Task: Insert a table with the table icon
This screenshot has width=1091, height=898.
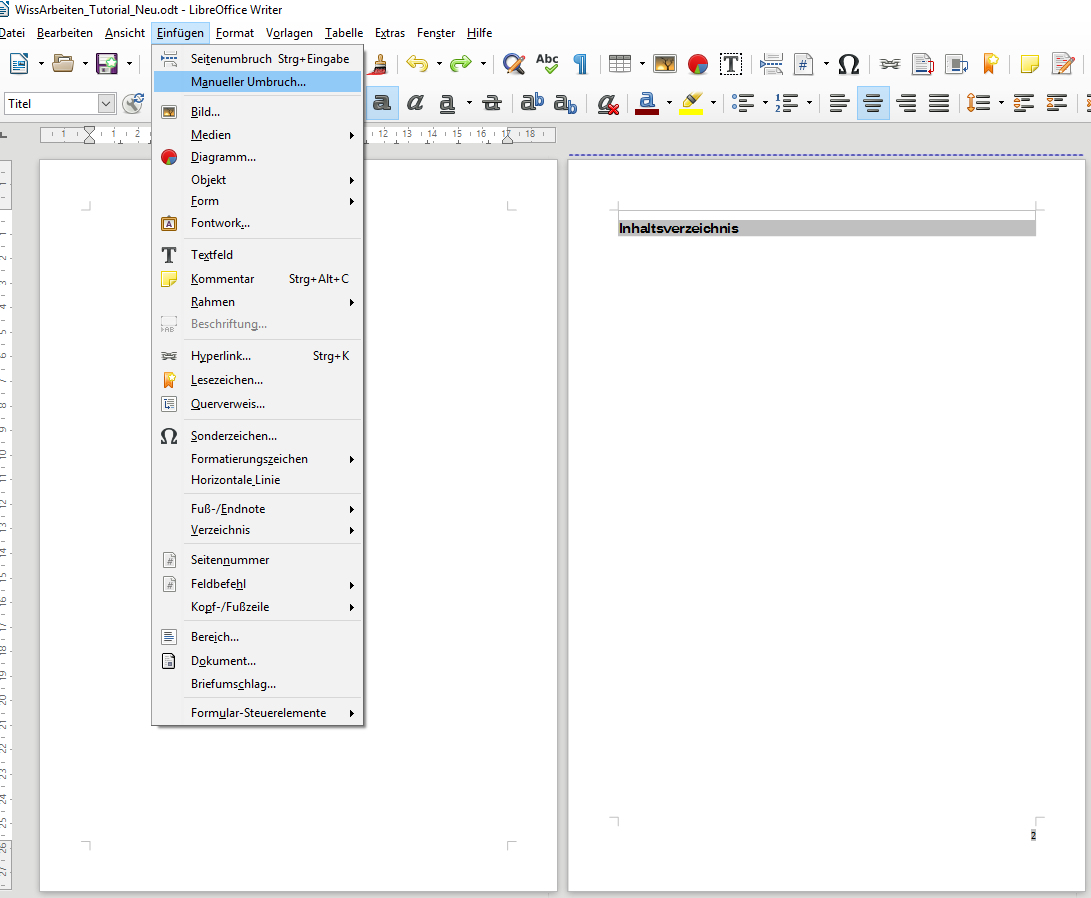Action: (x=619, y=64)
